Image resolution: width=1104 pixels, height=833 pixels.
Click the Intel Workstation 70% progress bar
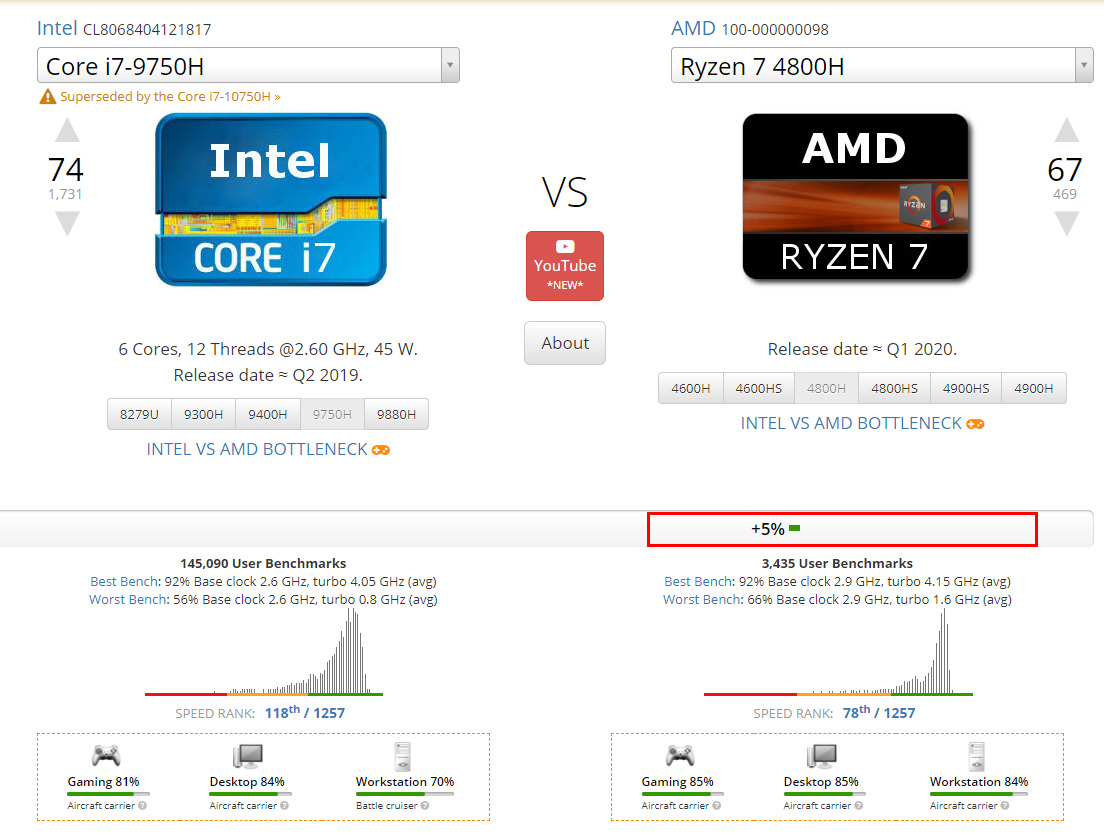click(x=405, y=794)
